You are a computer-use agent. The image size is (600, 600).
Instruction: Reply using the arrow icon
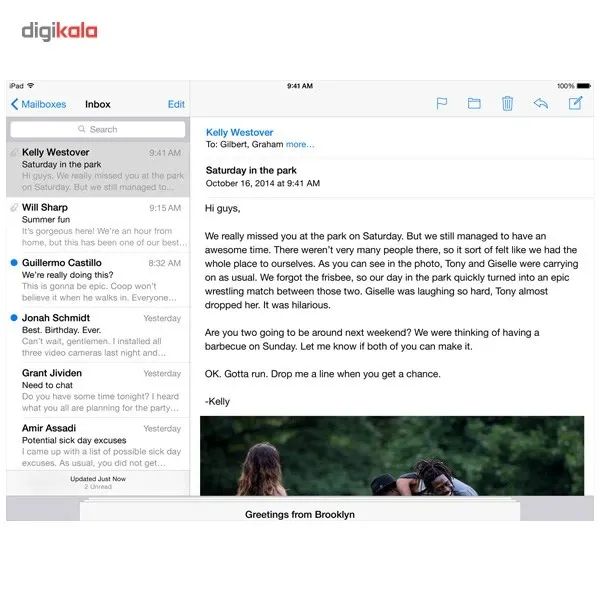pos(541,103)
